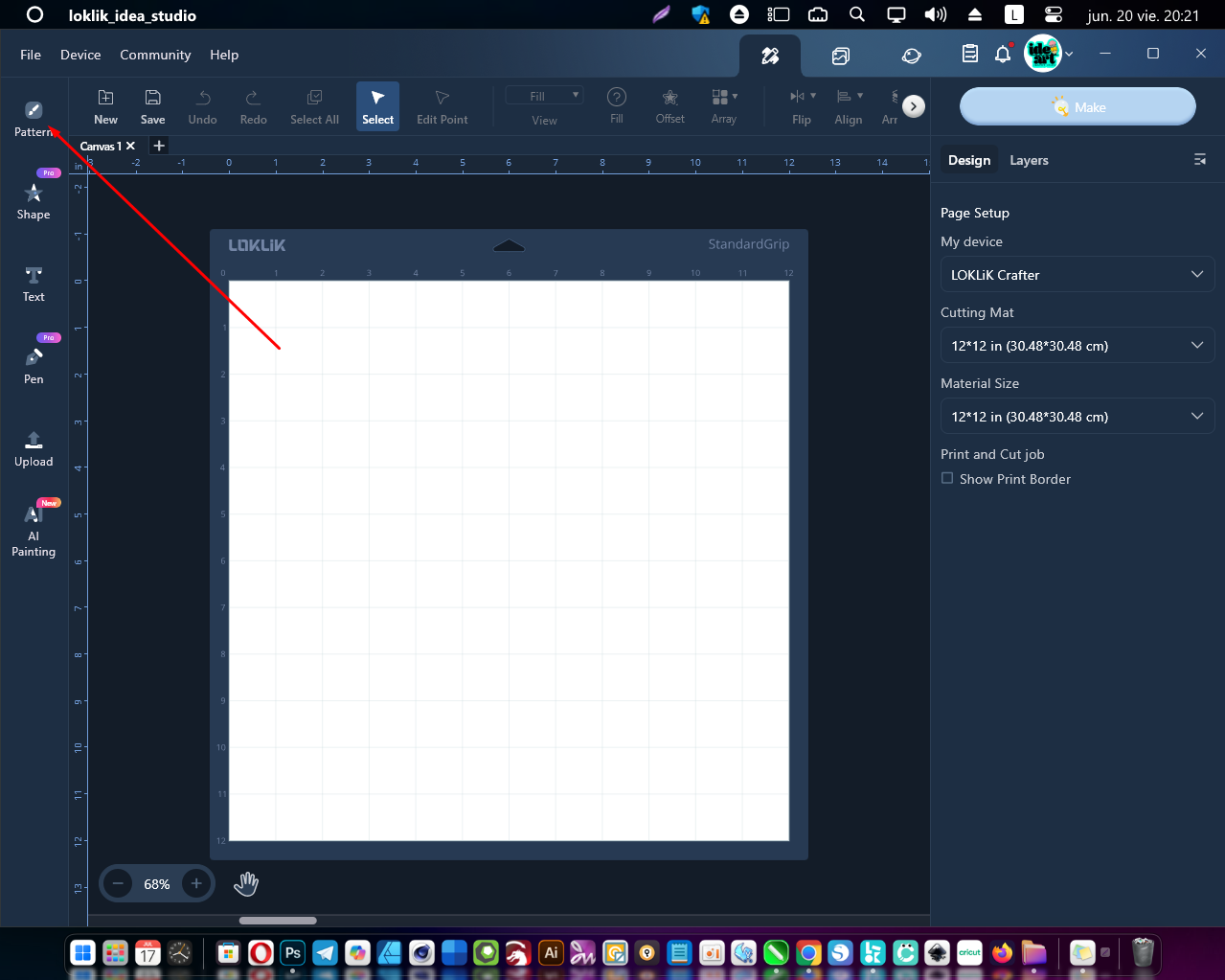Open the notifications bell
The height and width of the screenshot is (980, 1225).
coord(1003,54)
